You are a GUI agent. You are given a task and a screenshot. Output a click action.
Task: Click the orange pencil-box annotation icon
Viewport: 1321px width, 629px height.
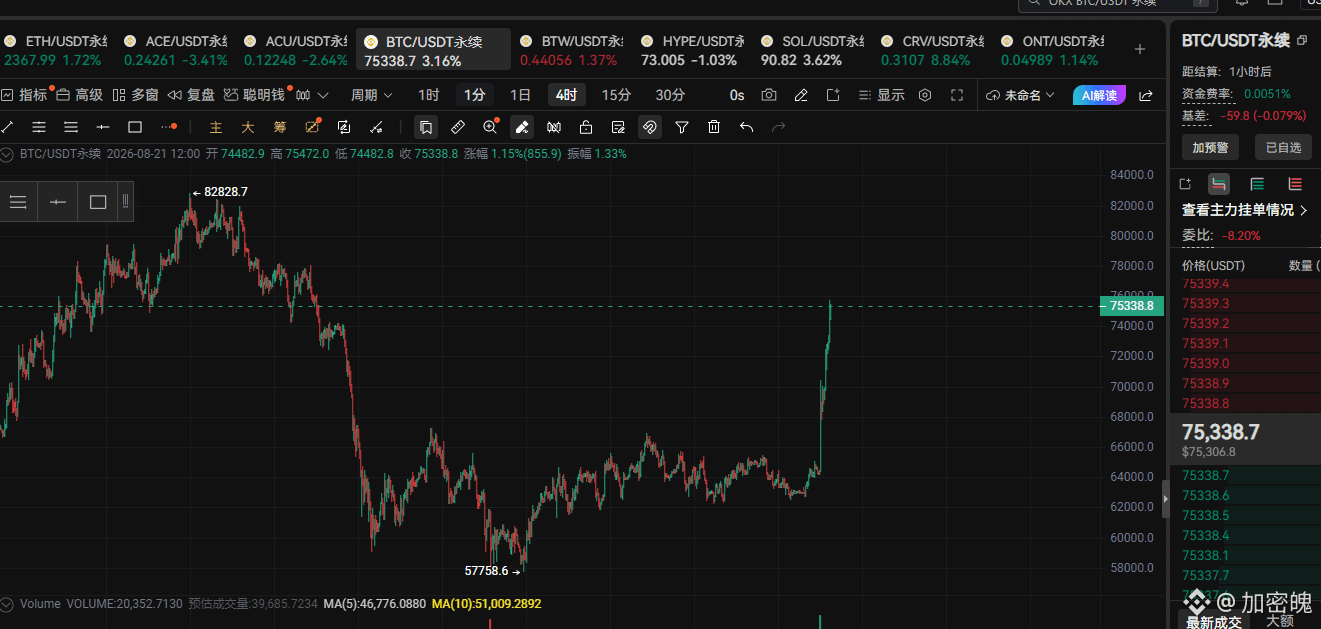[312, 127]
